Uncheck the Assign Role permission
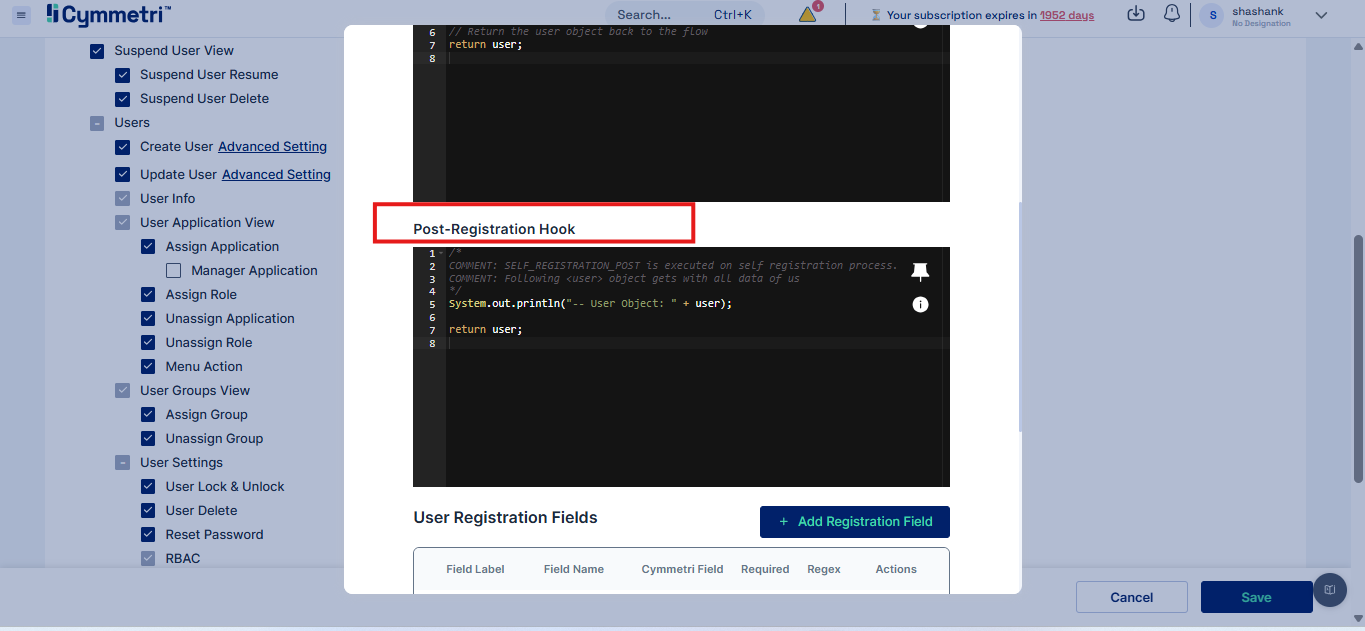This screenshot has width=1365, height=631. pyautogui.click(x=148, y=295)
